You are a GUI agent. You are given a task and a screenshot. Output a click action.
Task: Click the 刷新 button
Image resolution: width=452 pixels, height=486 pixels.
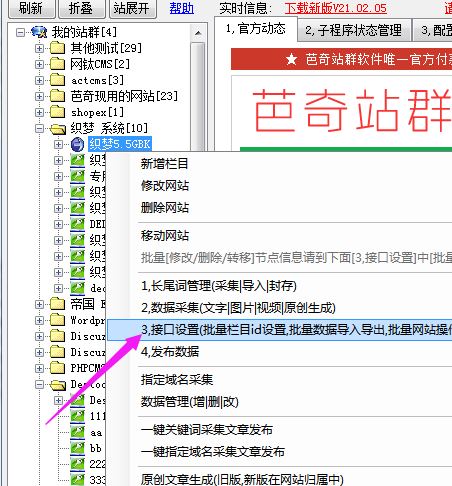31,8
